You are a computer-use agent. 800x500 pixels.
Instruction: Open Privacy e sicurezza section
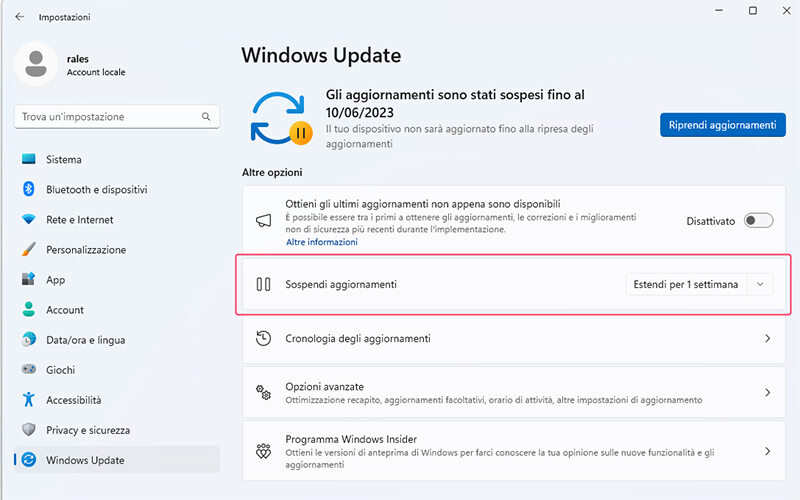coord(117,430)
